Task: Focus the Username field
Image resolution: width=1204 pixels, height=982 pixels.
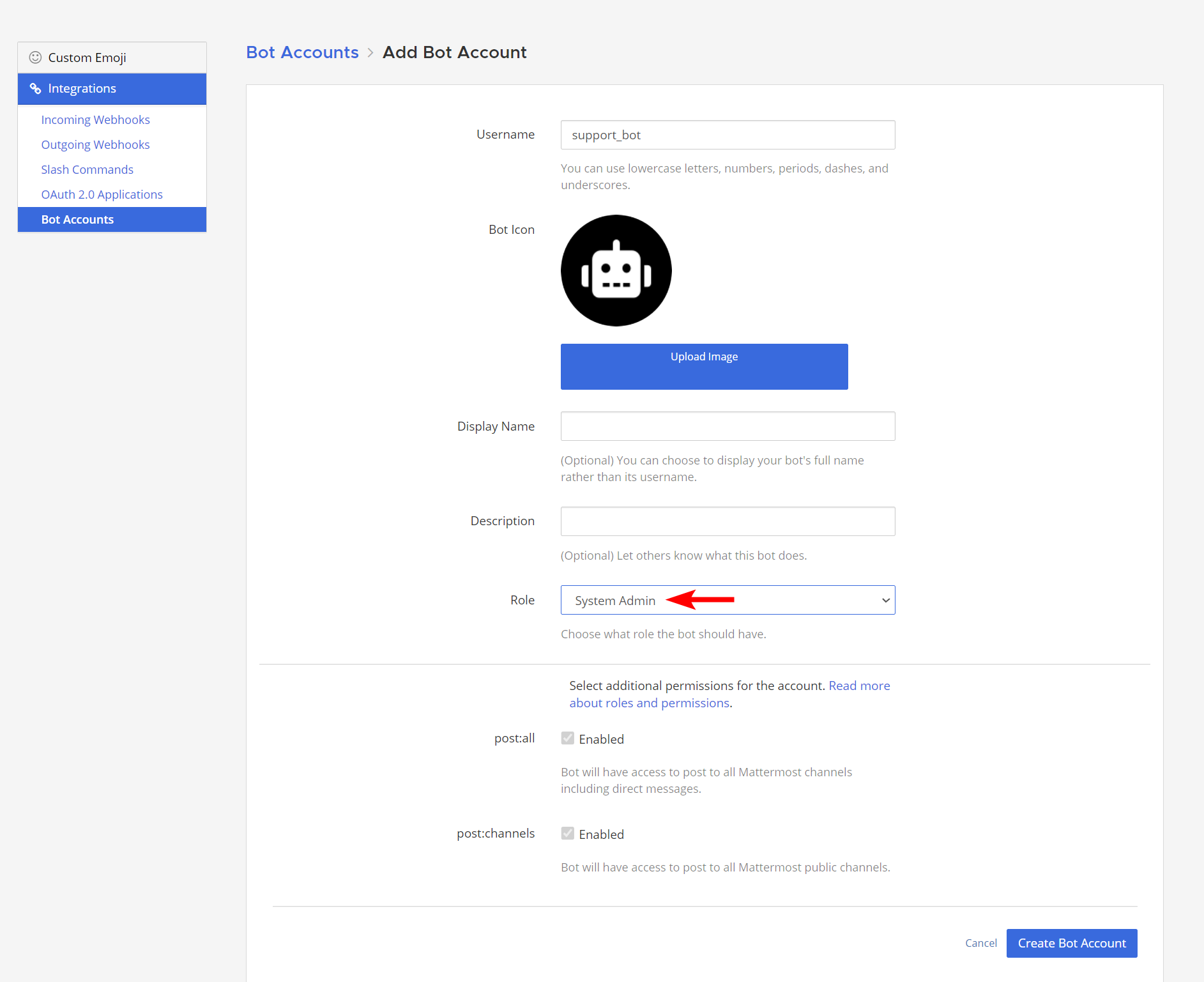Action: pyautogui.click(x=728, y=135)
